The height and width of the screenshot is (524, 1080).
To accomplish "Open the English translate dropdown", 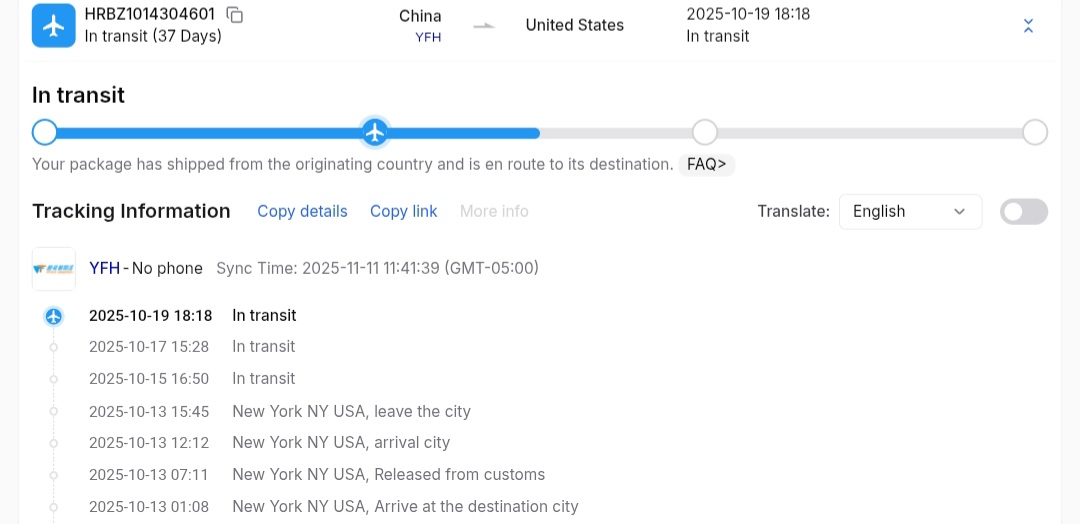I will tap(909, 211).
